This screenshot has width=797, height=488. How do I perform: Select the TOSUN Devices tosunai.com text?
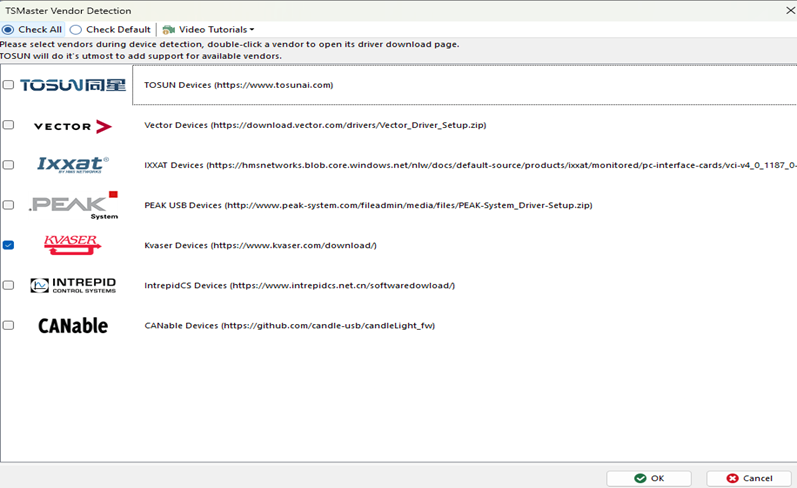238,85
